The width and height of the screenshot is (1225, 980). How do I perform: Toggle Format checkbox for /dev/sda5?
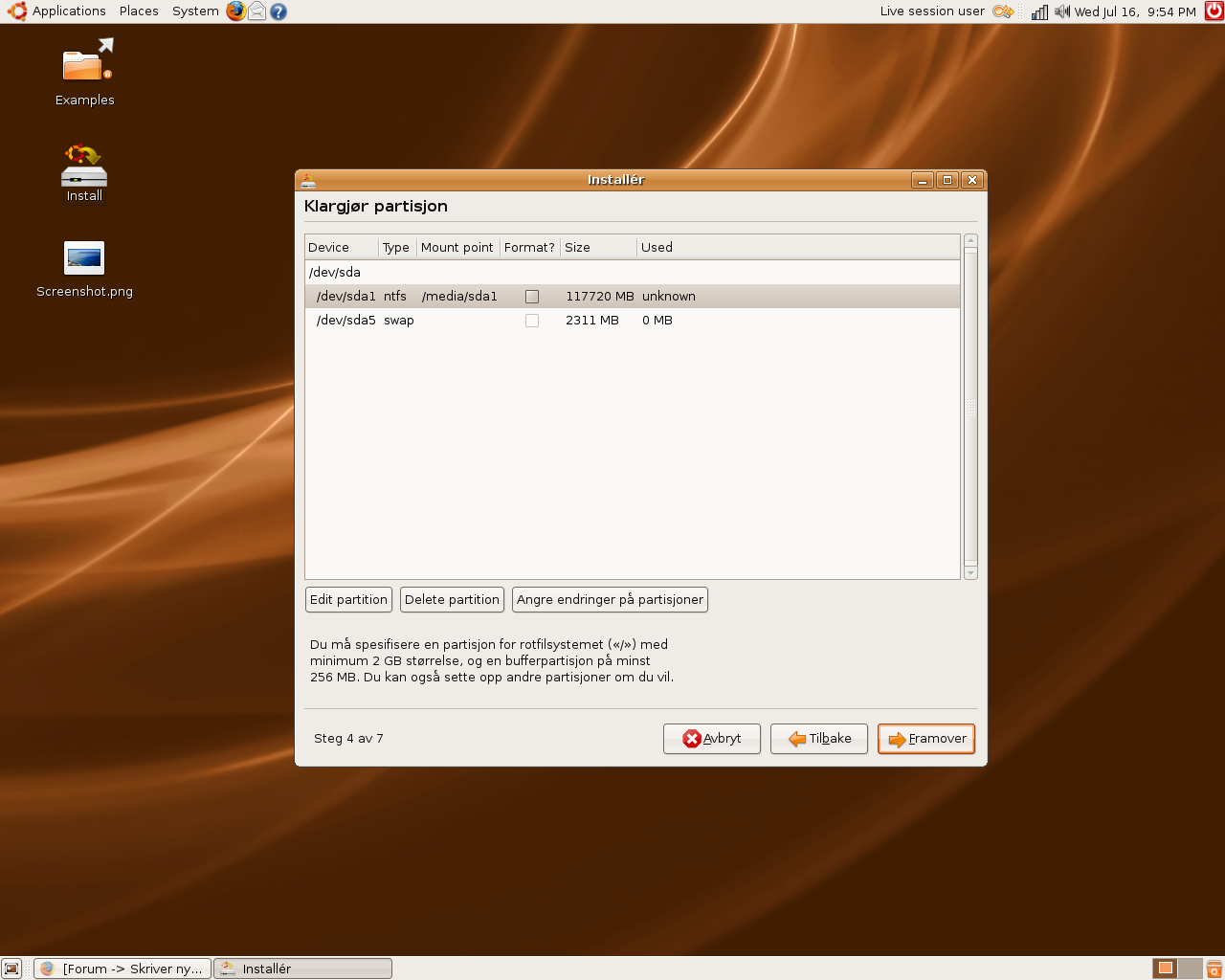pyautogui.click(x=532, y=321)
